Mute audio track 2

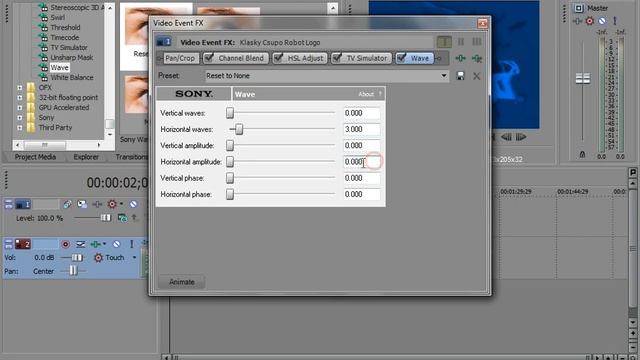pyautogui.click(x=116, y=244)
